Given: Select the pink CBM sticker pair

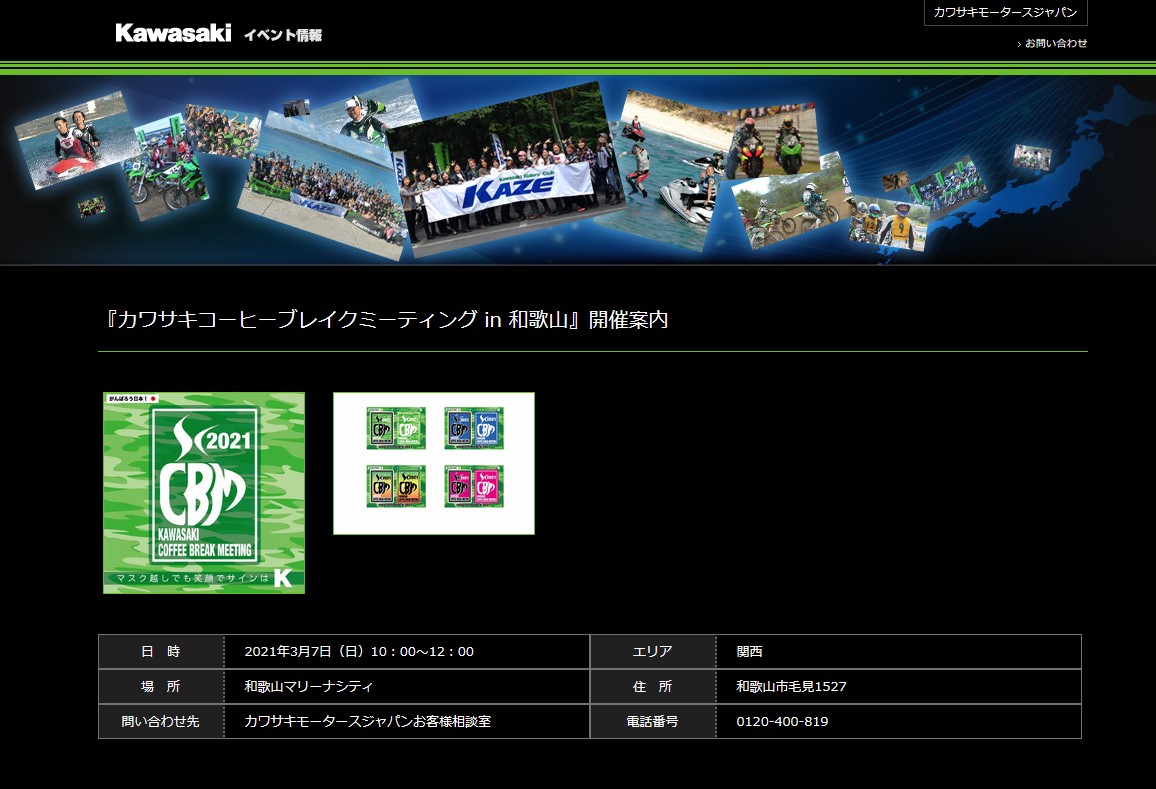Looking at the screenshot, I should (x=474, y=487).
